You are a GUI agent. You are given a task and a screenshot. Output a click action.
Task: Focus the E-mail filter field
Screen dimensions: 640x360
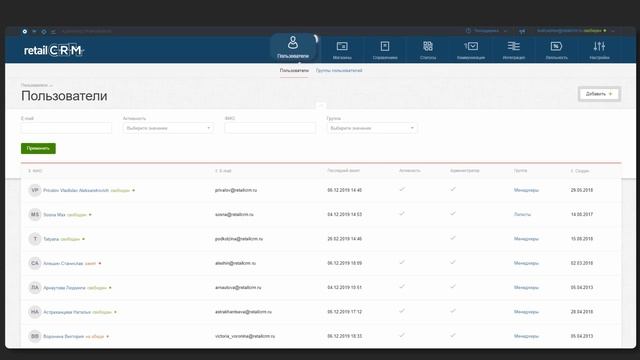[66, 128]
